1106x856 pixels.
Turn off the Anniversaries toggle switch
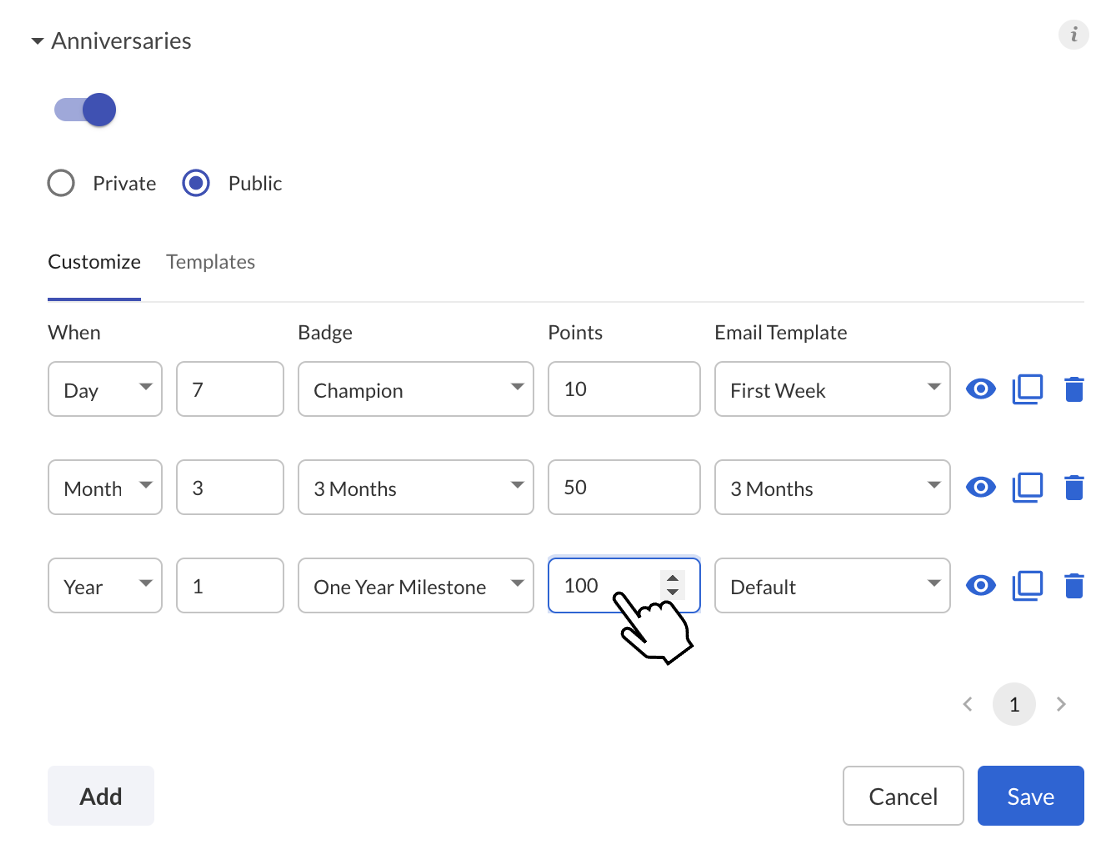[x=85, y=109]
